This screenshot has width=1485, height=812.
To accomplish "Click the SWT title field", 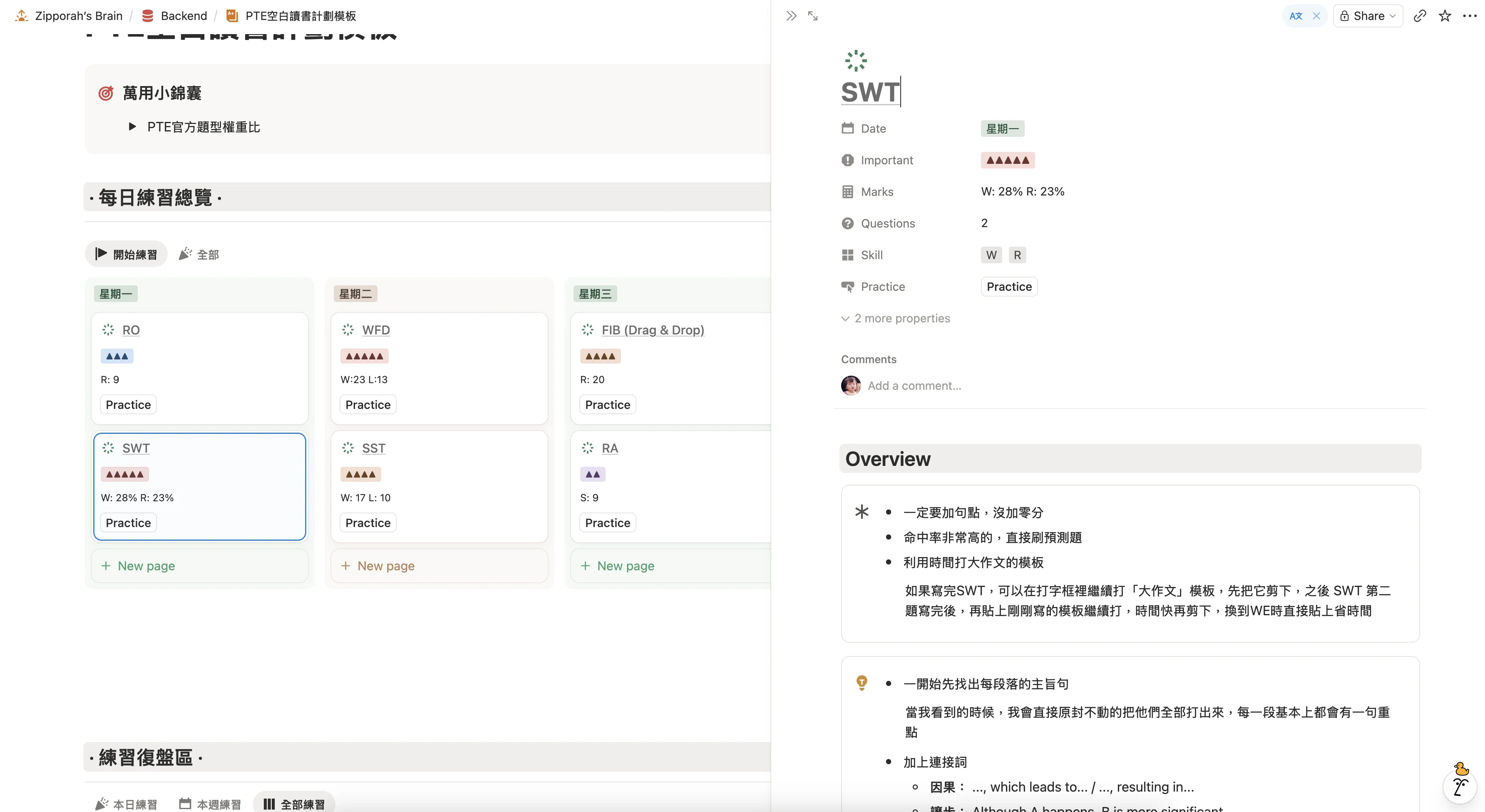I will [x=870, y=92].
